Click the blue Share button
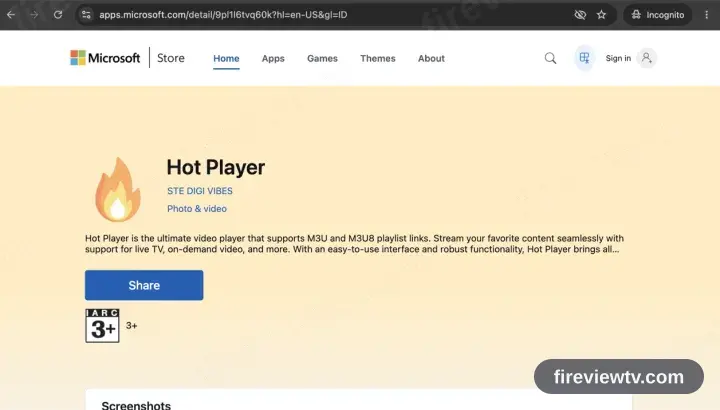Image resolution: width=720 pixels, height=410 pixels. point(144,285)
